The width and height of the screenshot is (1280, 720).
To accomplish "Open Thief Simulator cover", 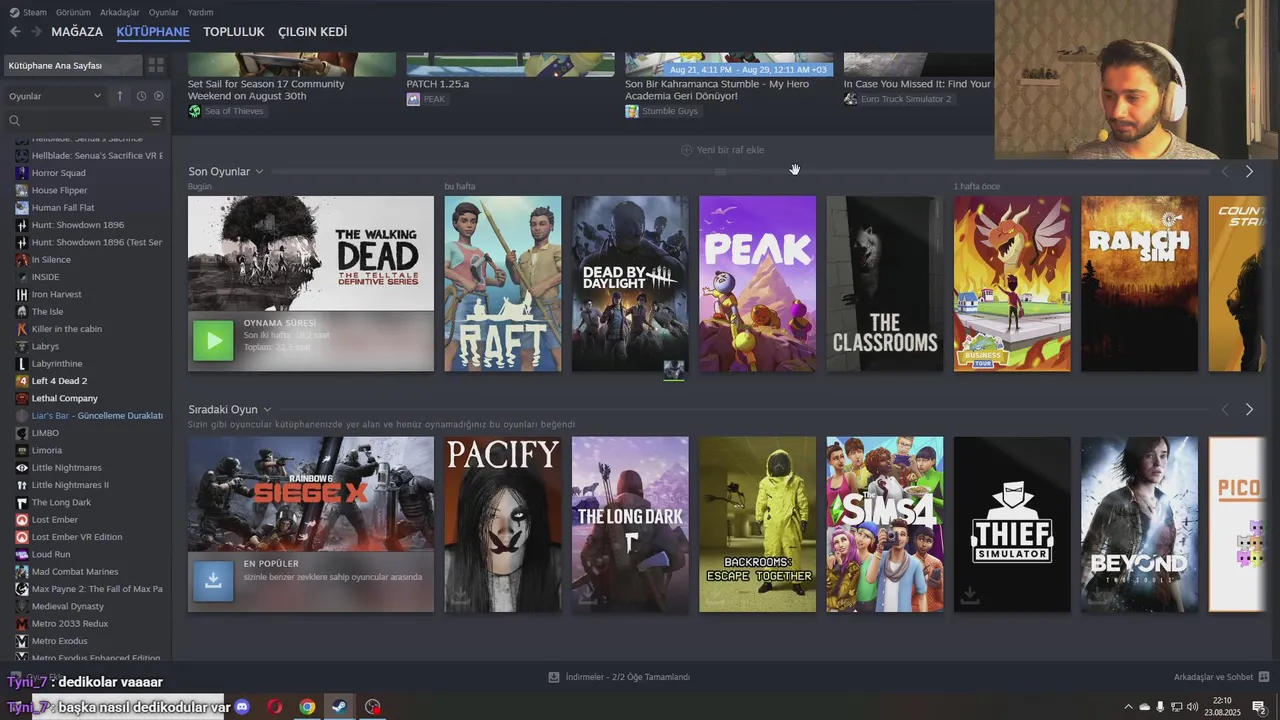I will [1012, 524].
